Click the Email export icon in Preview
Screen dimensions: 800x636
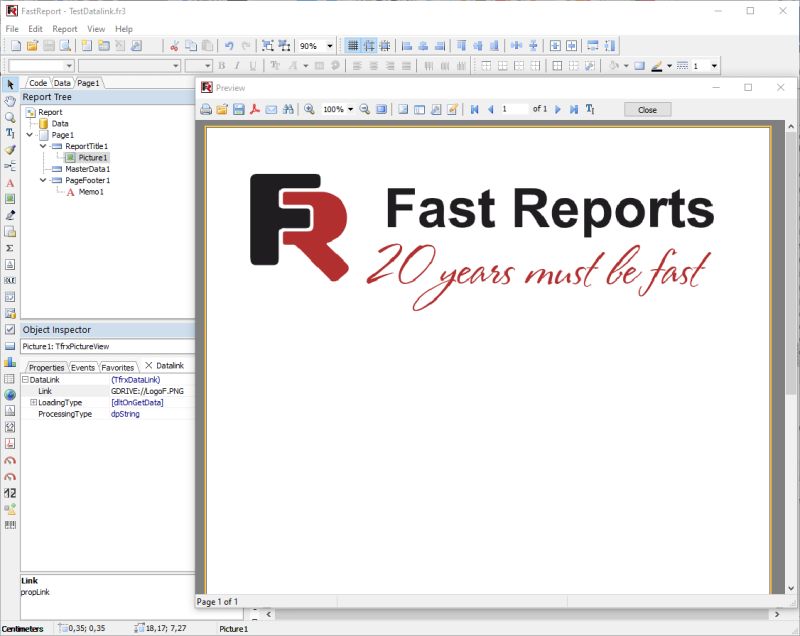click(269, 110)
